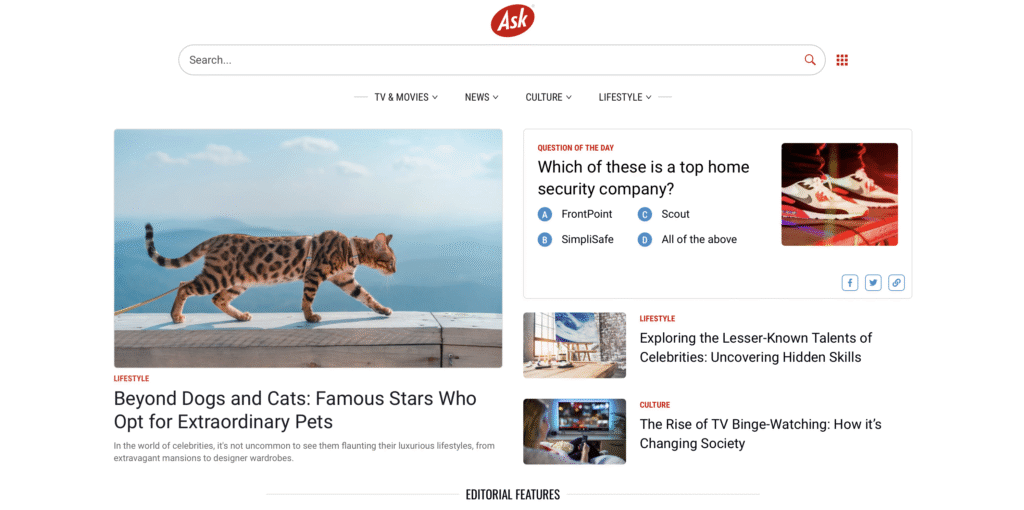Share question on Twitter
This screenshot has height=510, width=1024.
[873, 283]
